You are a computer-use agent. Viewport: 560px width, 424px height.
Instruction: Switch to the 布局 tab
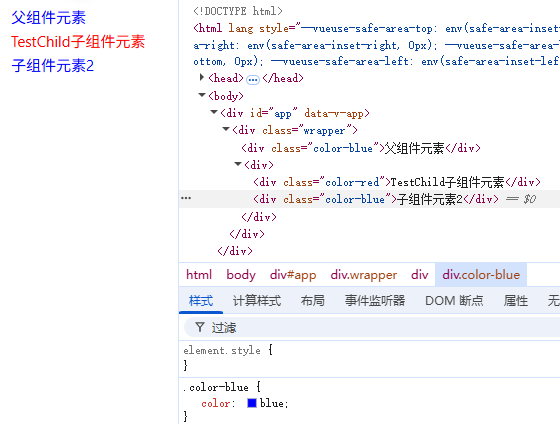313,300
